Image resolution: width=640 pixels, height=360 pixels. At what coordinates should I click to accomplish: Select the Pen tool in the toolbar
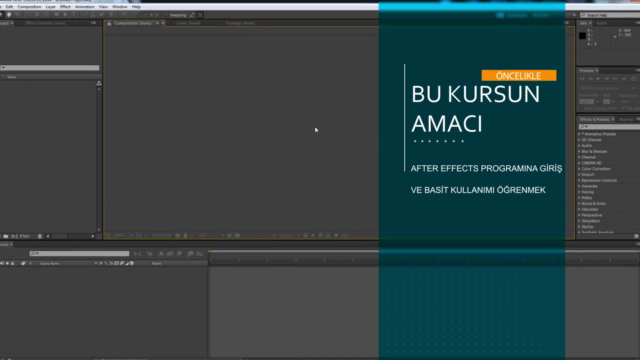tap(65, 15)
